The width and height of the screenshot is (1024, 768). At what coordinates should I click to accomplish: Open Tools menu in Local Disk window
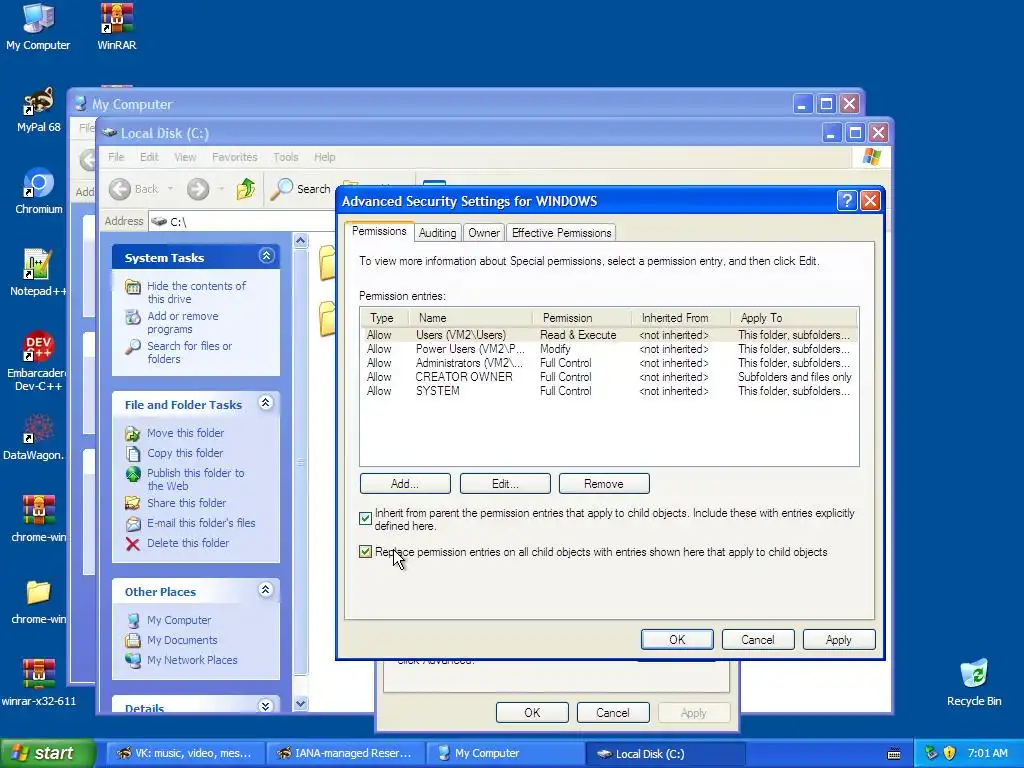285,157
